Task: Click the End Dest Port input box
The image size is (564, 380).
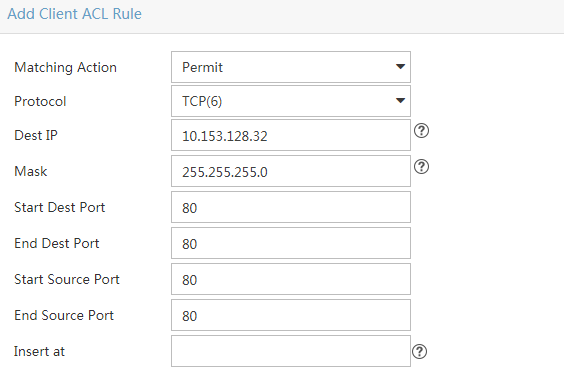Action: click(291, 243)
